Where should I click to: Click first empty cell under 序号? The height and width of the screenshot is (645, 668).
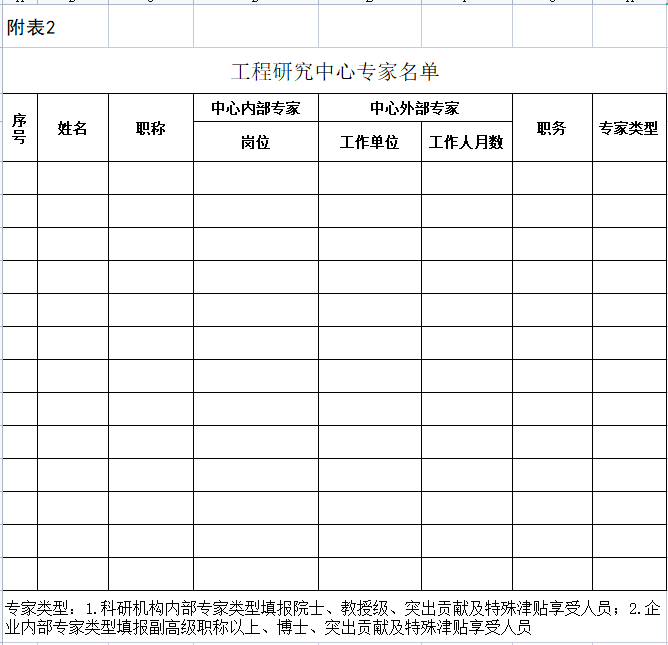(x=19, y=178)
